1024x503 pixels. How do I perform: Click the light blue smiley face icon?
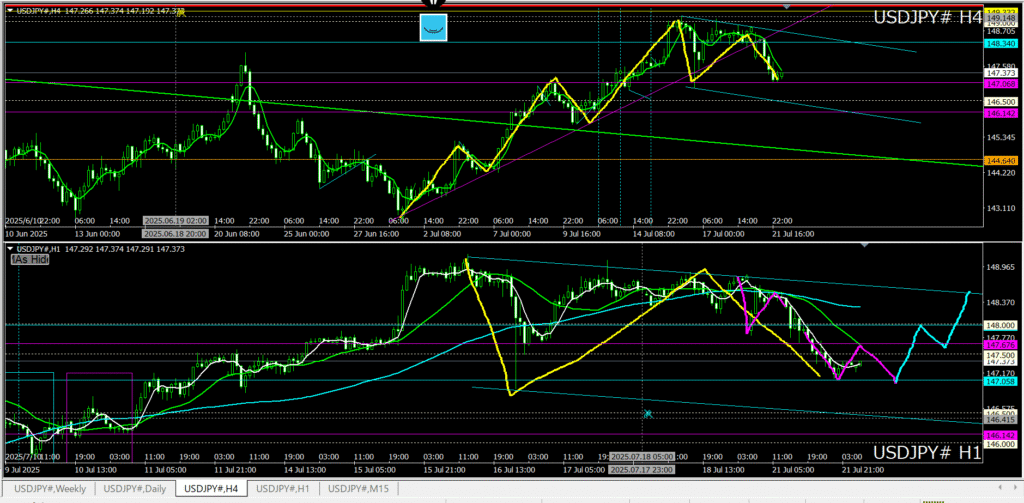pos(432,28)
